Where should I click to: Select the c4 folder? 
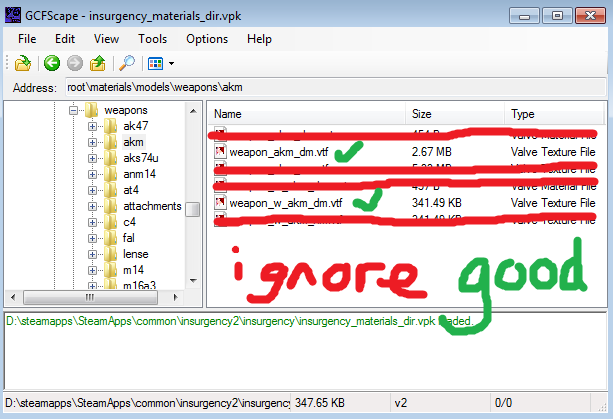pyautogui.click(x=129, y=222)
